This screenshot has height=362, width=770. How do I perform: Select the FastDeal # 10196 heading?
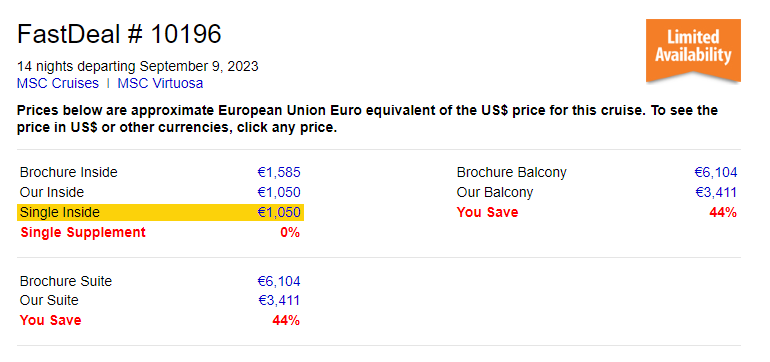tap(119, 34)
